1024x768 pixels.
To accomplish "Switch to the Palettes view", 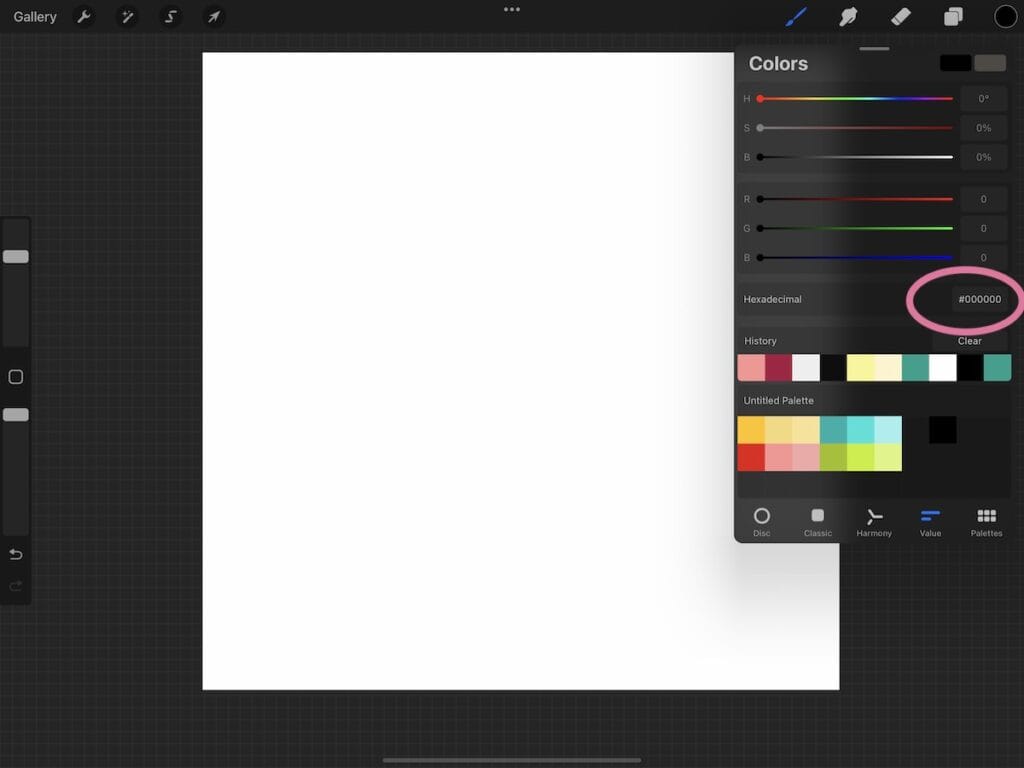I will click(x=985, y=522).
